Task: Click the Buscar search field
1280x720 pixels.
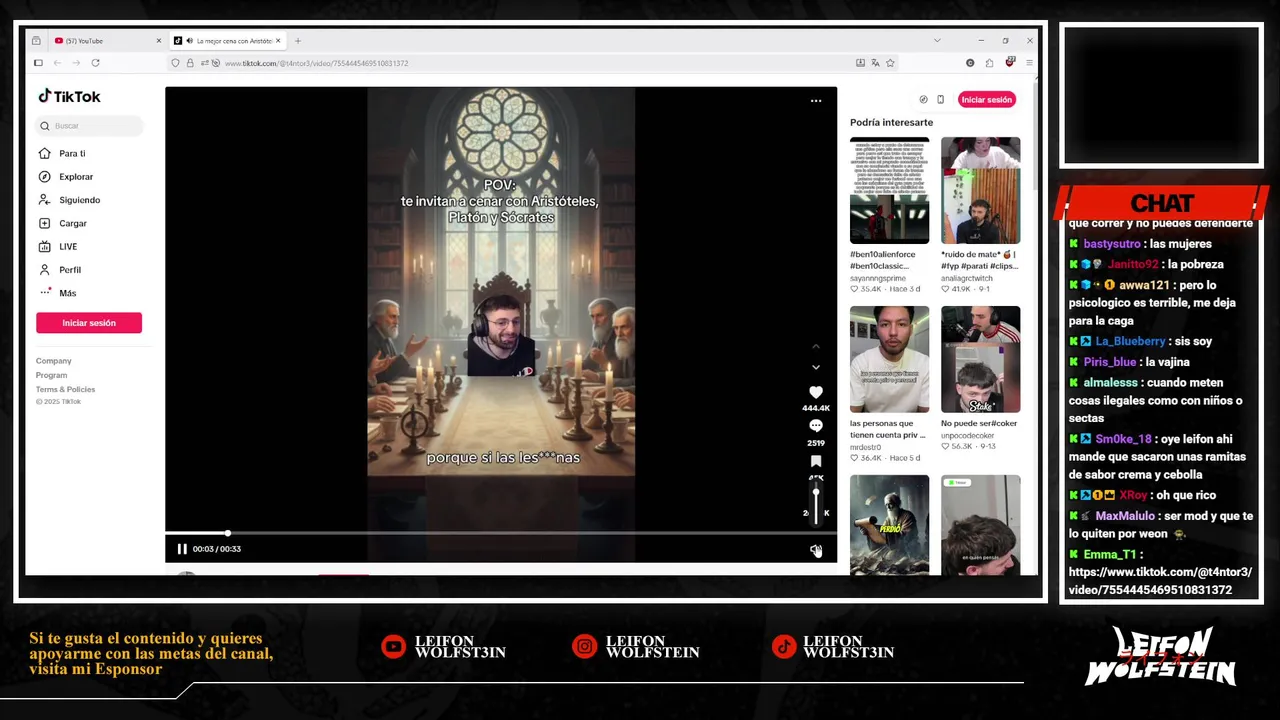Action: 90,126
